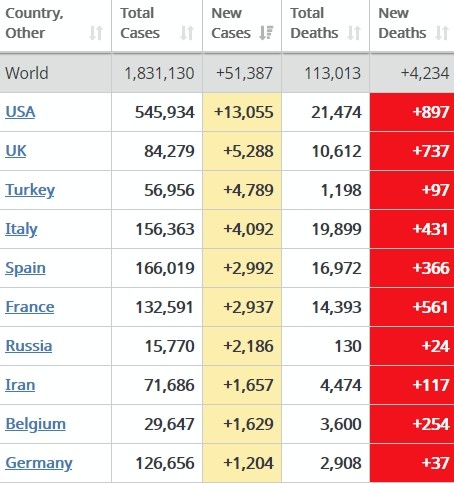Open the Turkey country link
The image size is (454, 483).
click(x=30, y=190)
